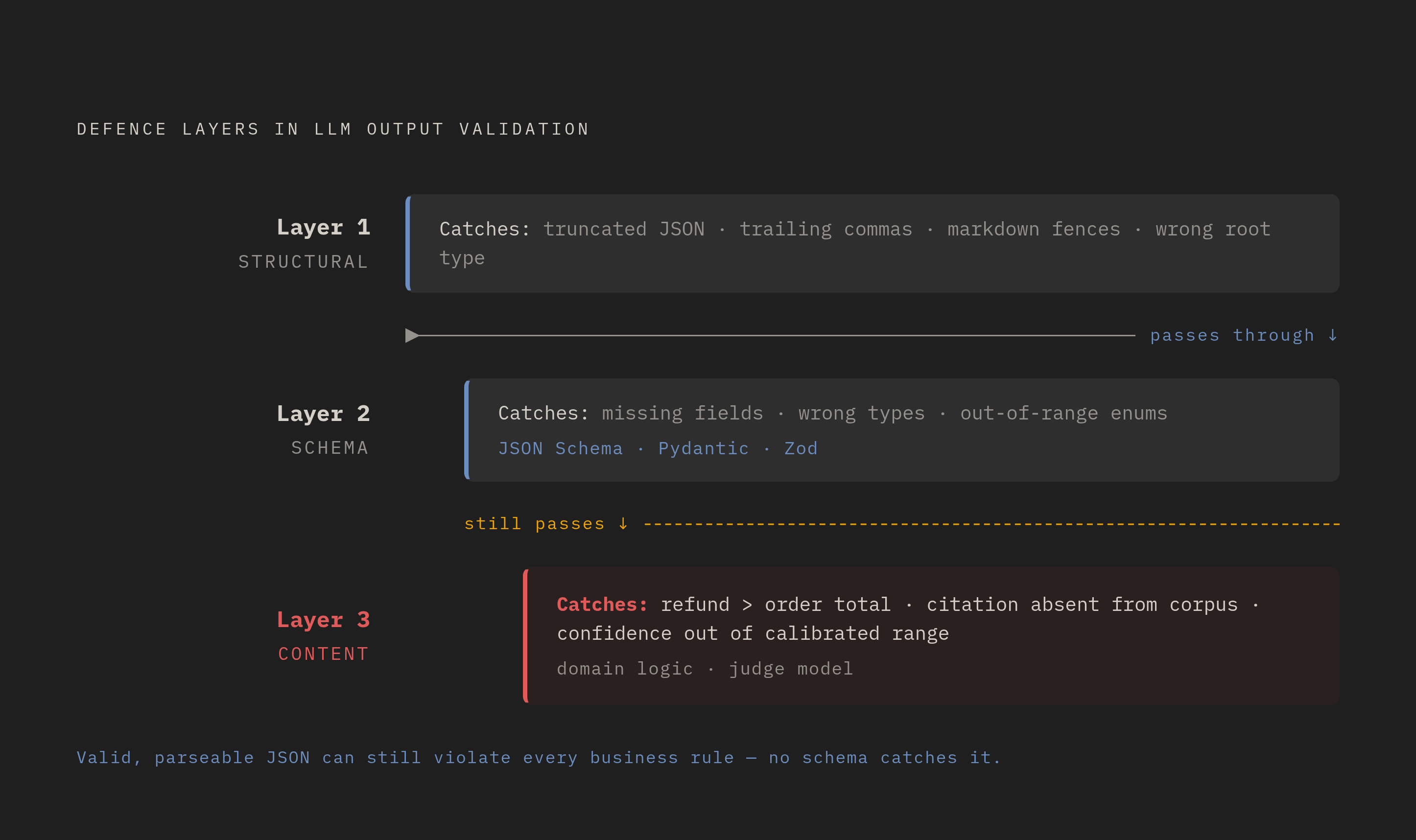Click 'refund > order total' text
The image size is (1416, 840).
[776, 605]
